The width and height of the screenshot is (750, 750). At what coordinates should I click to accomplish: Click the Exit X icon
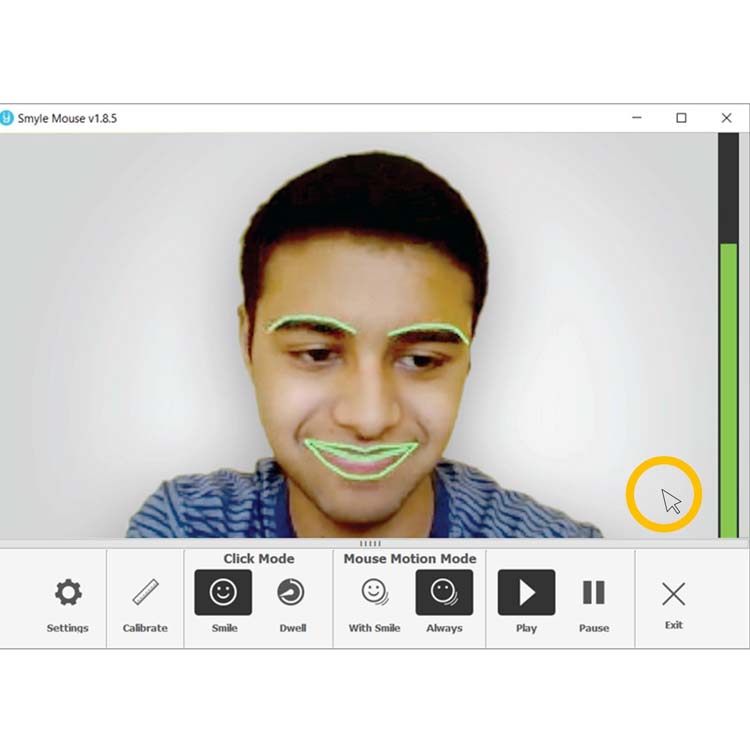673,594
